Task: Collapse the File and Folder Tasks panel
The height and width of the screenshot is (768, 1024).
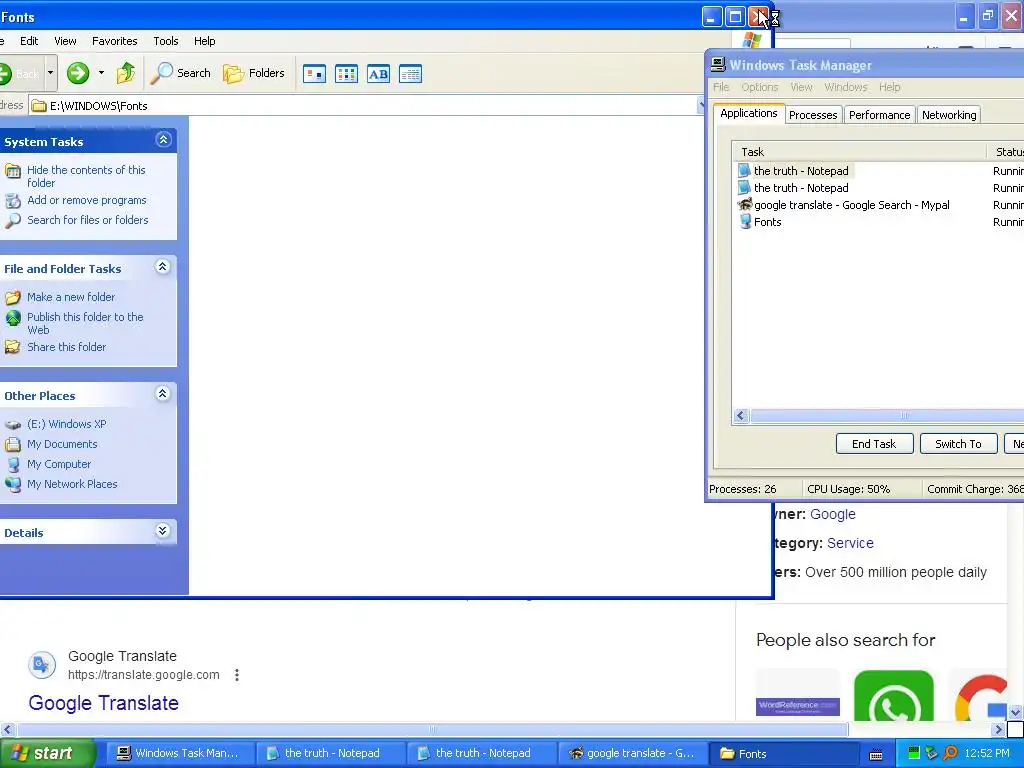Action: (163, 266)
